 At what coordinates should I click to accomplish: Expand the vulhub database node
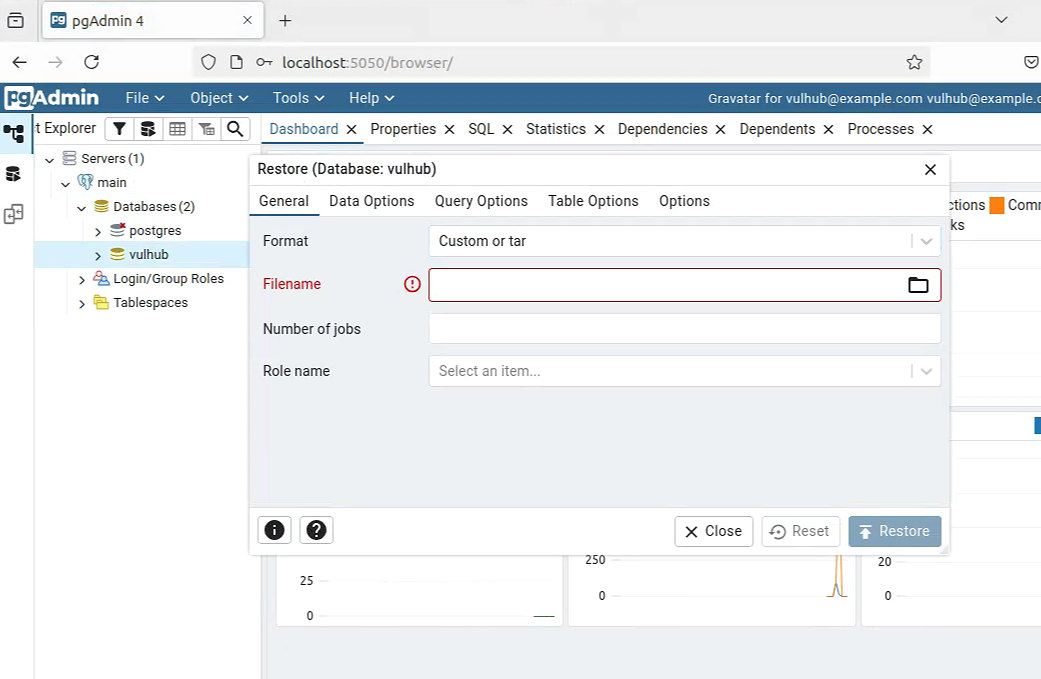pyautogui.click(x=98, y=256)
